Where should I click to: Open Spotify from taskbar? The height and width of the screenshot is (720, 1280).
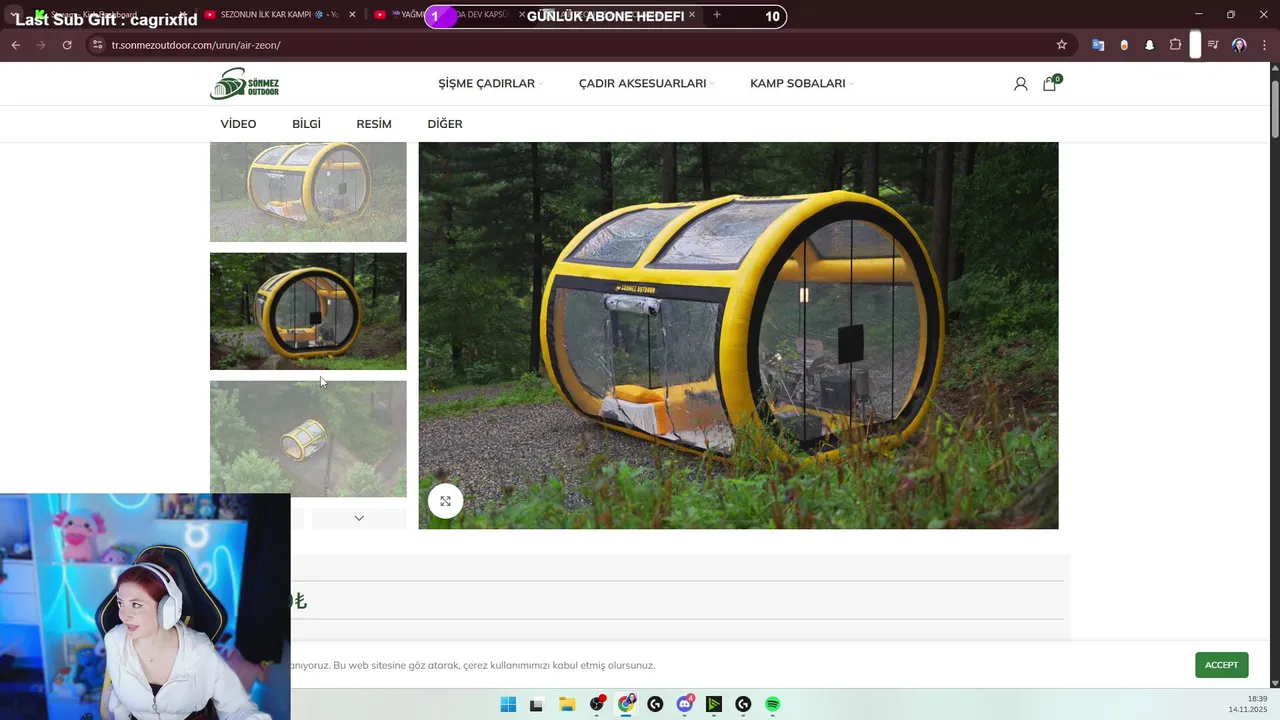(x=773, y=704)
